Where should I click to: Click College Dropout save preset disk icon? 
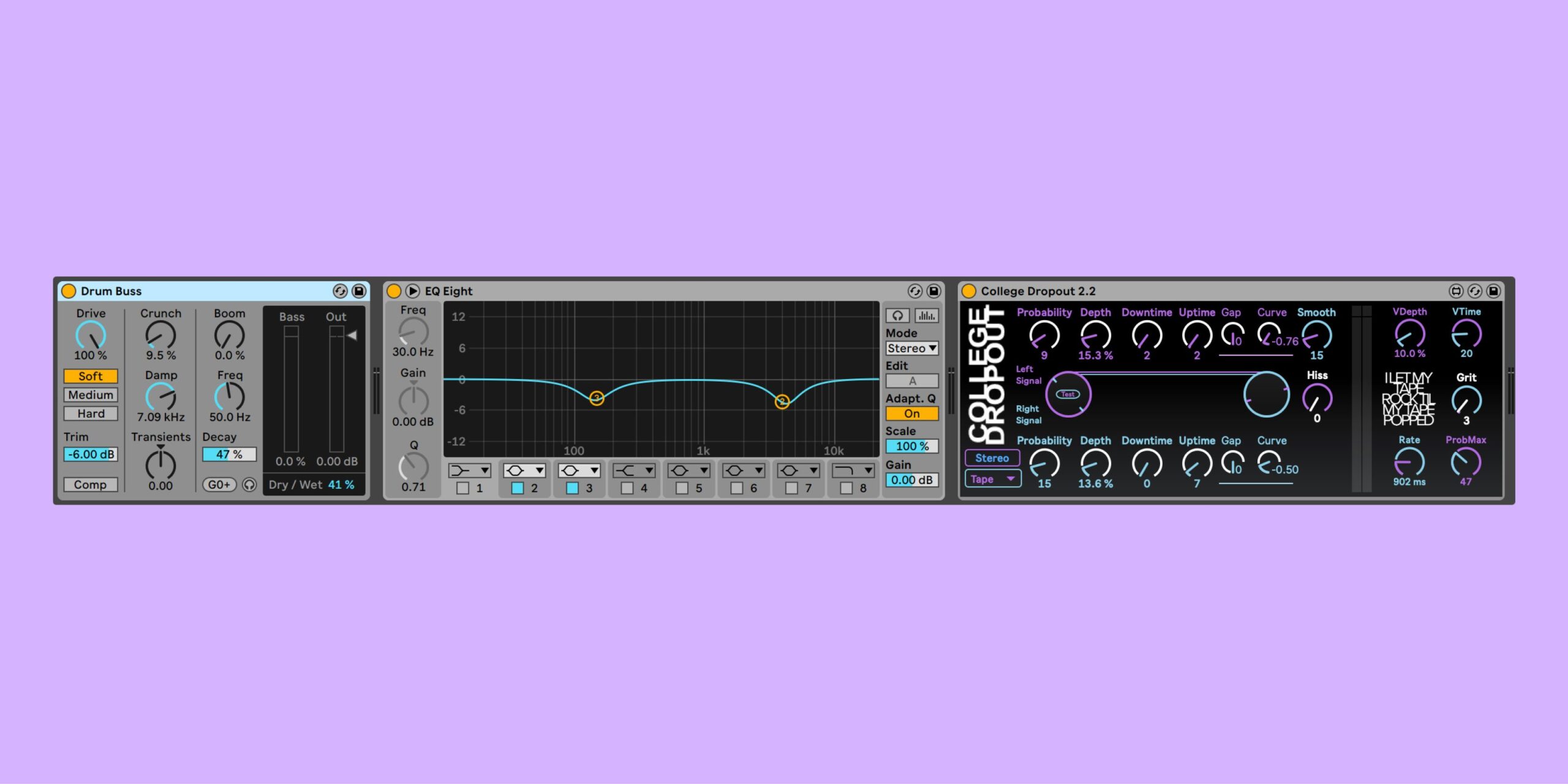click(1493, 291)
